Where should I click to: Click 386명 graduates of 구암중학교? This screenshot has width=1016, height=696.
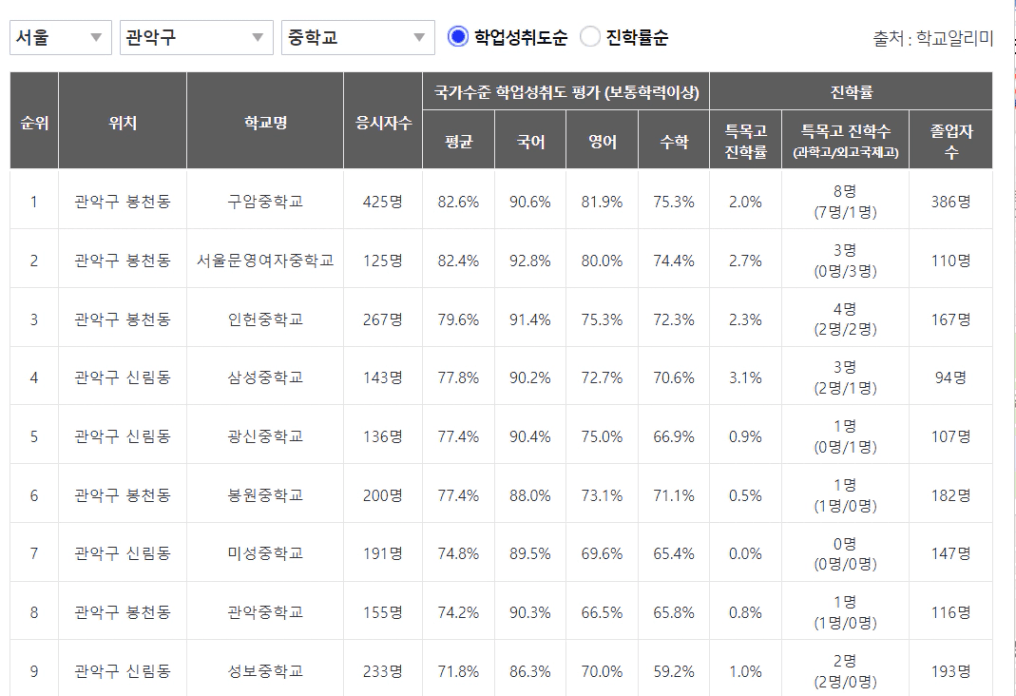(951, 202)
